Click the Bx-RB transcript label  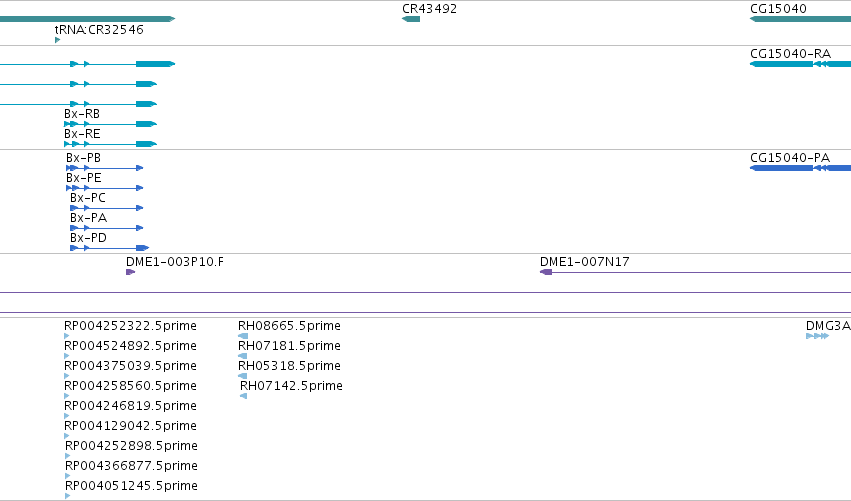pos(82,114)
